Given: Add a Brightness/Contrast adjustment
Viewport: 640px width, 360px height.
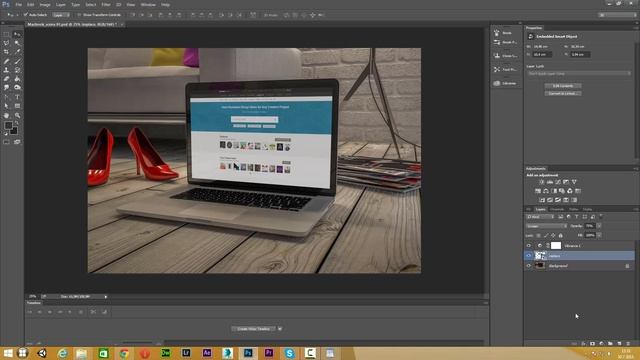Looking at the screenshot, I should pyautogui.click(x=542, y=182).
